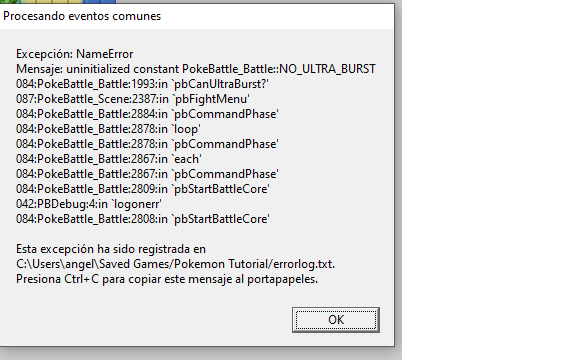Click the game window strip above the dialog

[57, 2]
